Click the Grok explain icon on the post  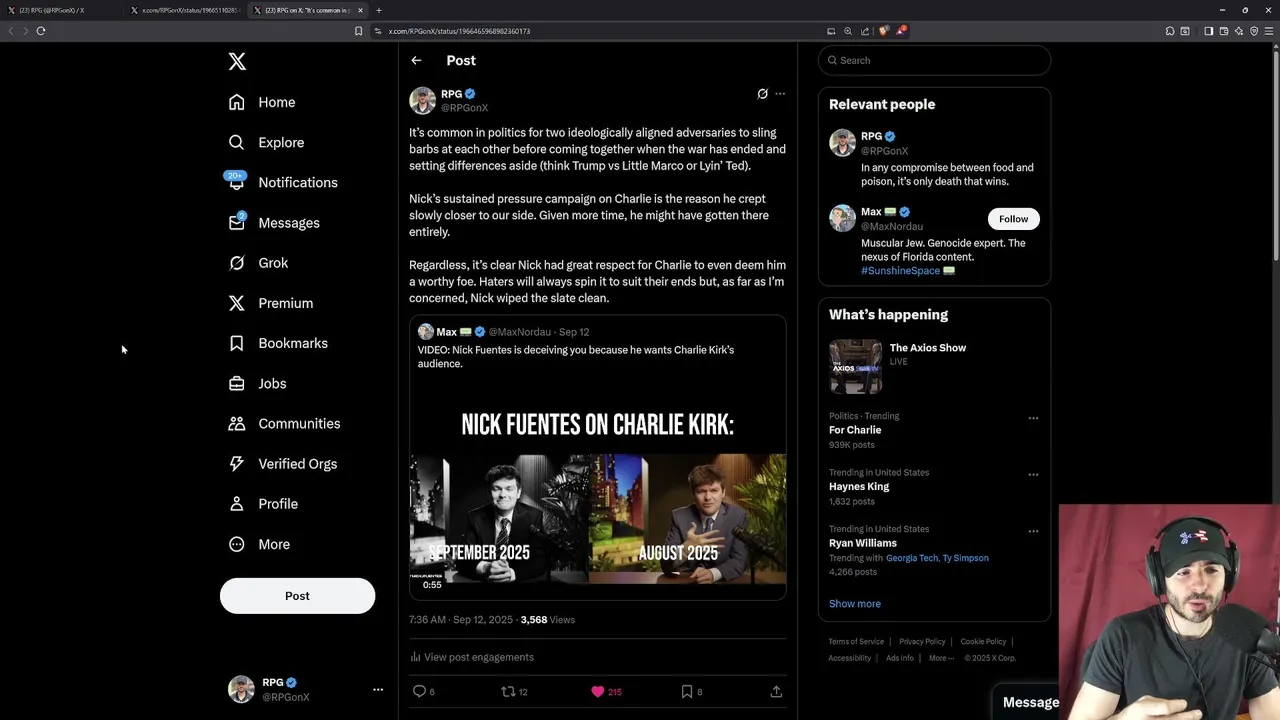[x=762, y=94]
